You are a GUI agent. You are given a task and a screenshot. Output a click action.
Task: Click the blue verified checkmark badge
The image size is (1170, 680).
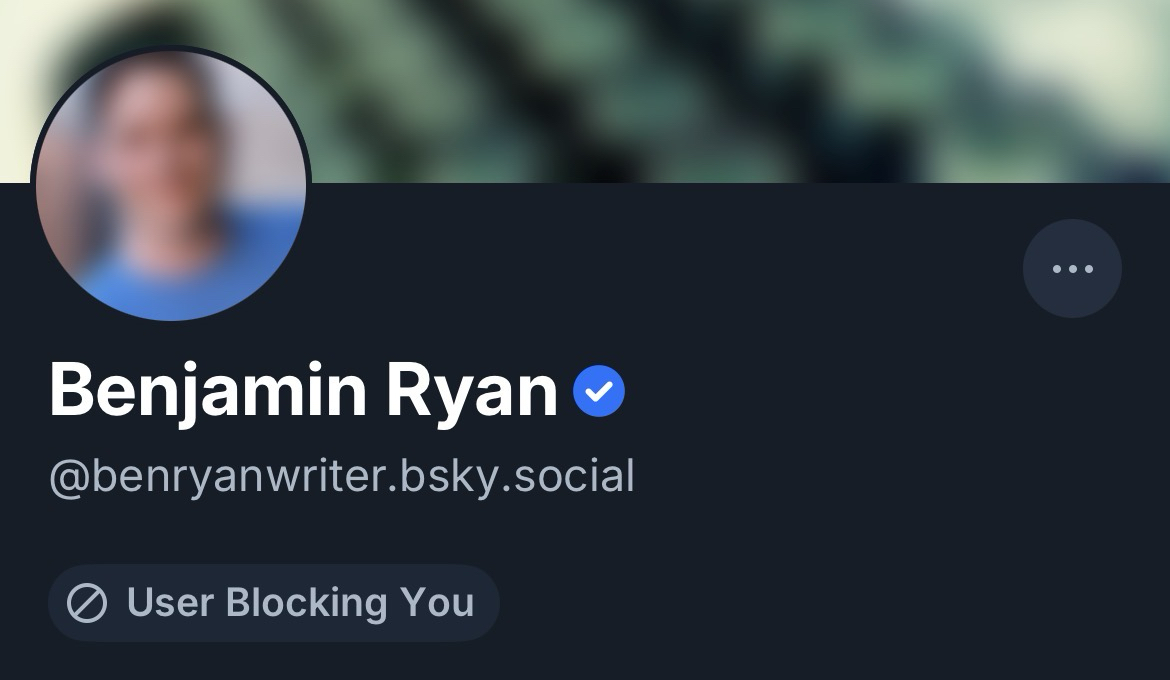pos(598,391)
